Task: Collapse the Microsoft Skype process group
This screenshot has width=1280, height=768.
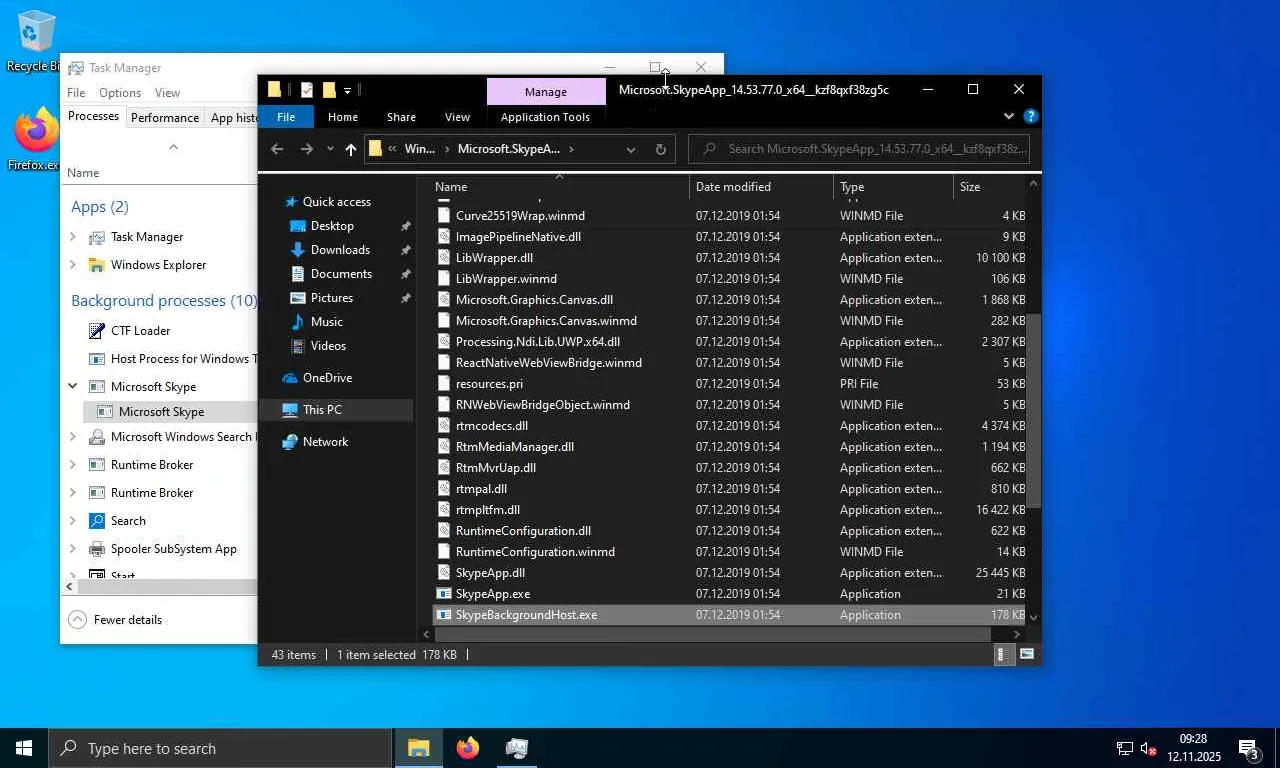Action: 73,386
